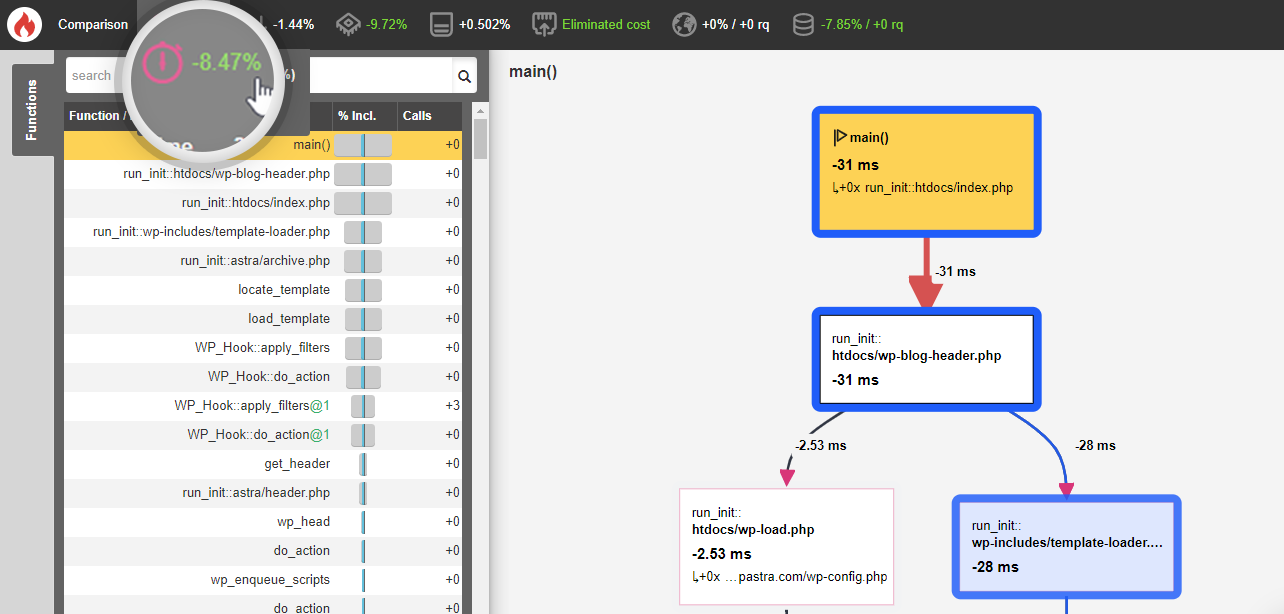Click the wp-includes/template-loader graph node

coord(1067,545)
